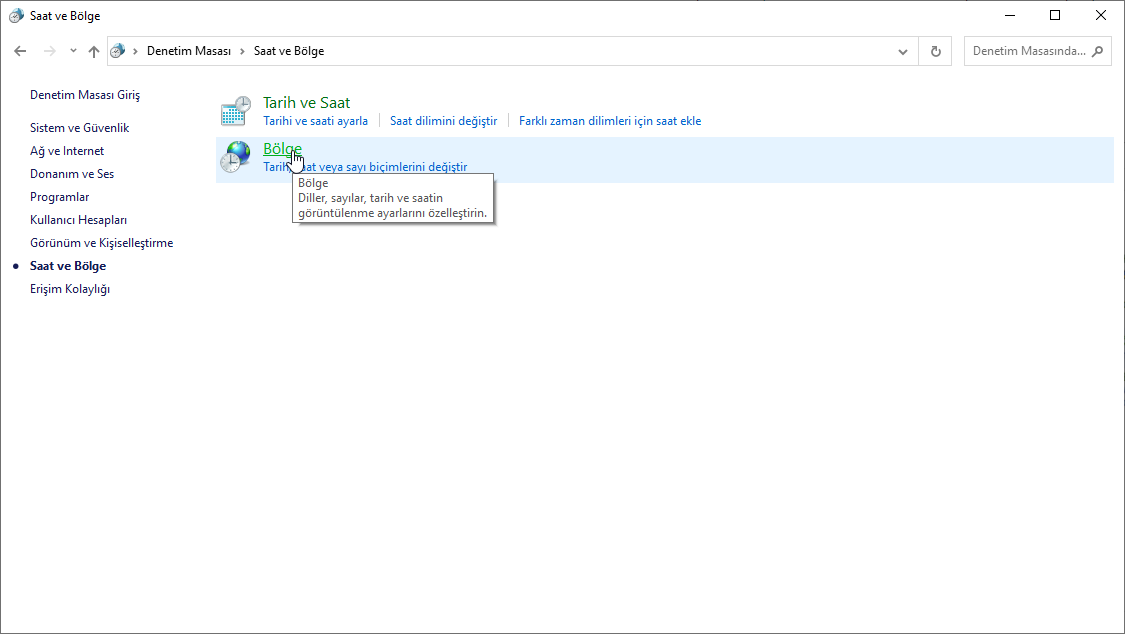Open Sistem ve Güvenlik category

(79, 128)
